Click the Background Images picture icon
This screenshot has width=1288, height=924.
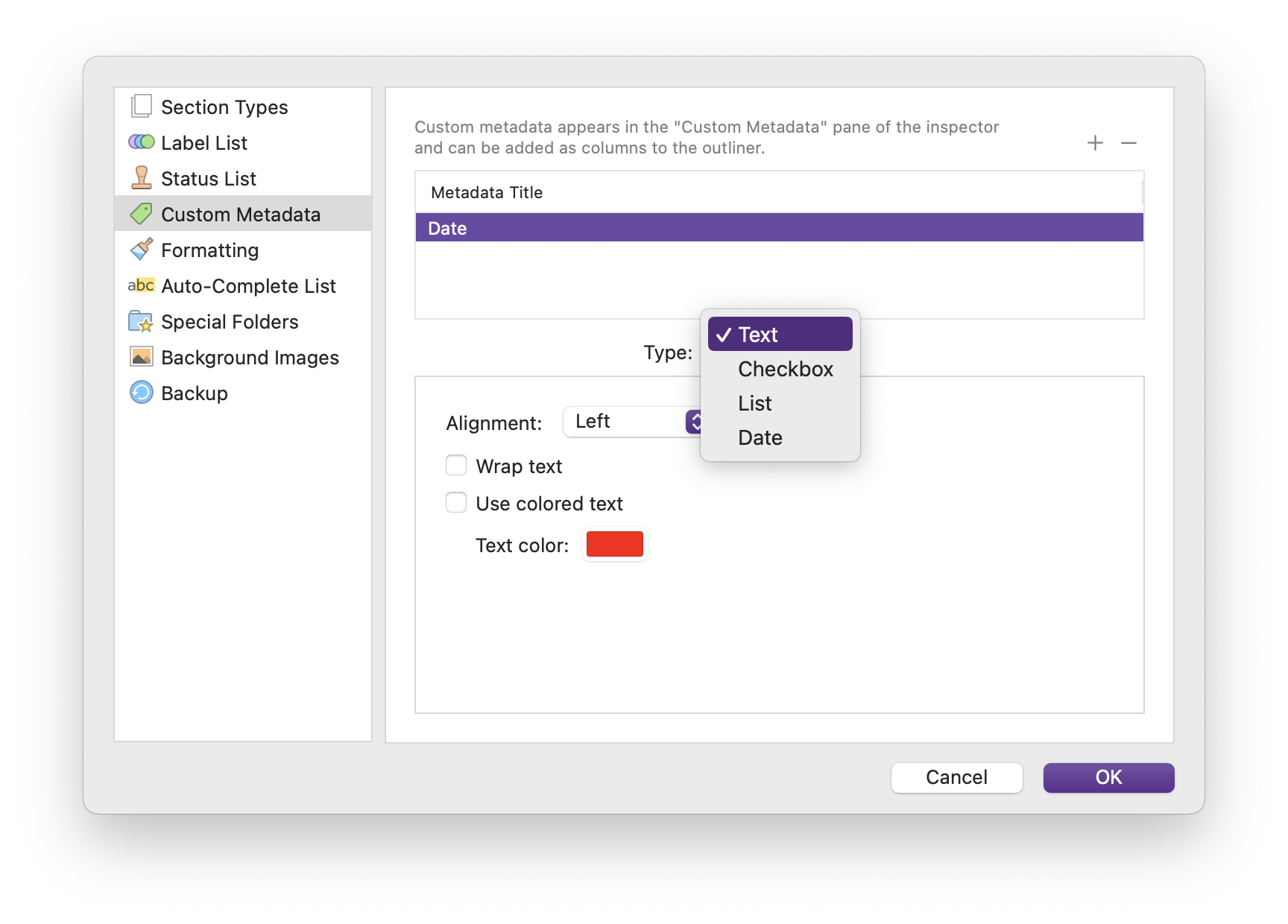(x=141, y=357)
